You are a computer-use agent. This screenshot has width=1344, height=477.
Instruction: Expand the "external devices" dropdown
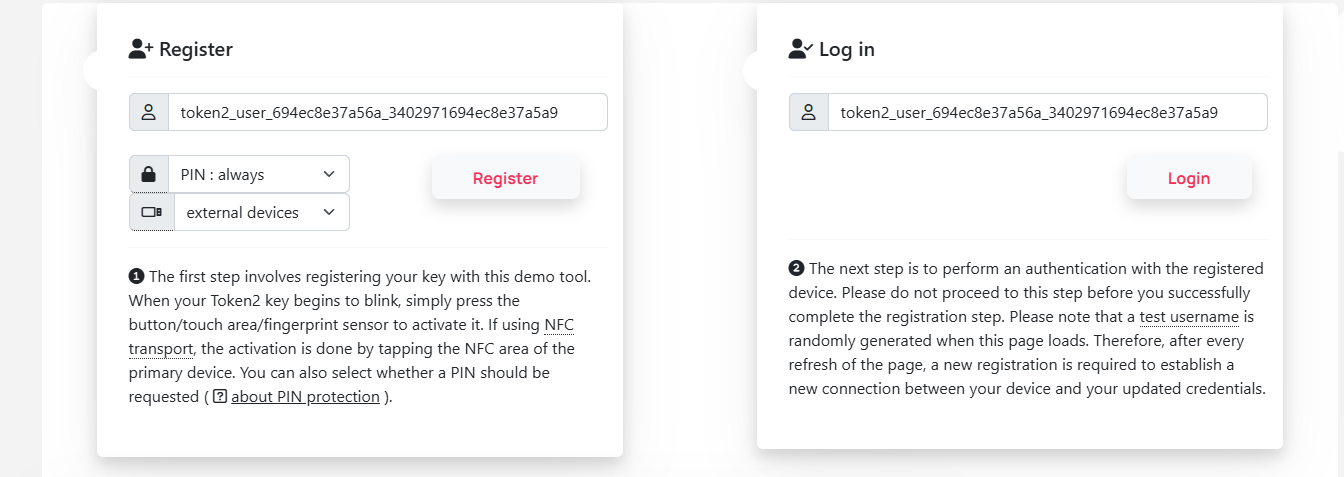coord(261,212)
